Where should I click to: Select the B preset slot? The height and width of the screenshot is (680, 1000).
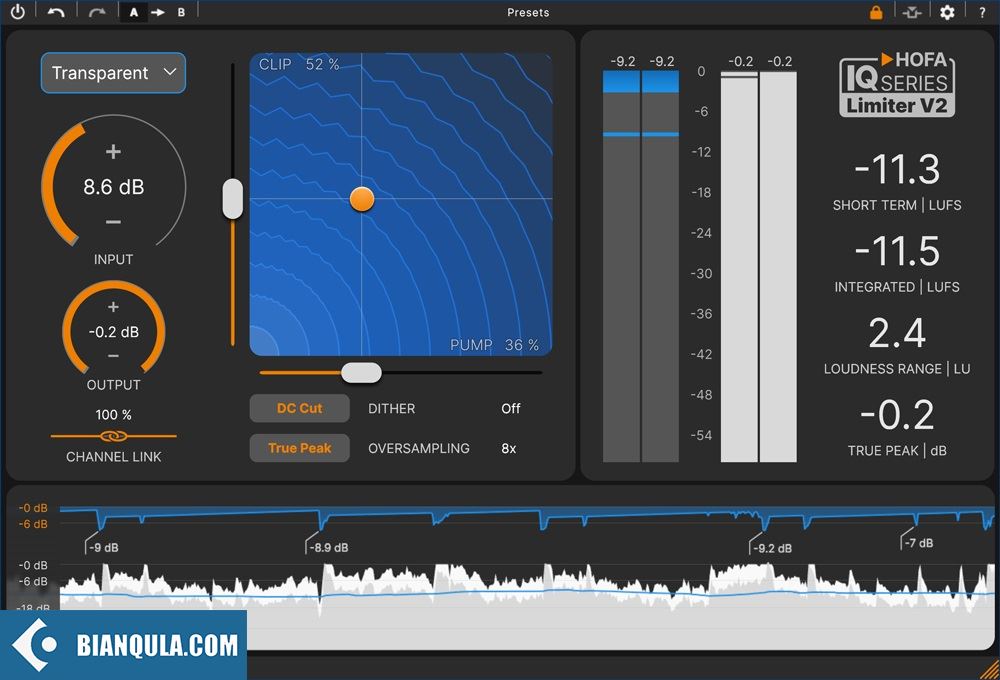click(181, 12)
